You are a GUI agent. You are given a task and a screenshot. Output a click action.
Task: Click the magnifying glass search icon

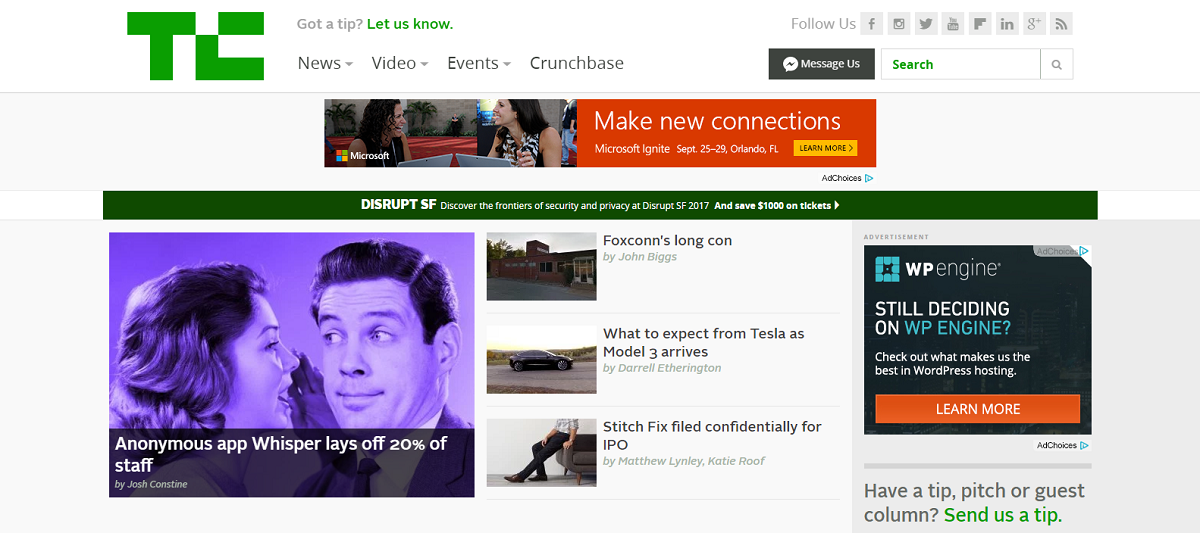[x=1057, y=64]
